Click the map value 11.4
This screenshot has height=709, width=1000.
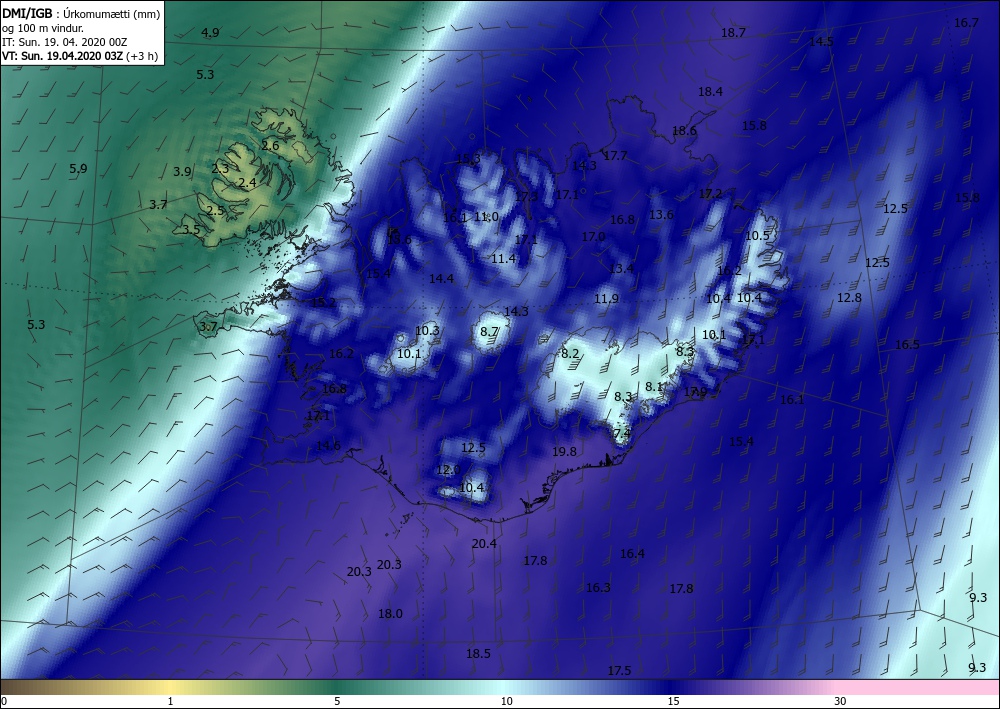coord(503,258)
